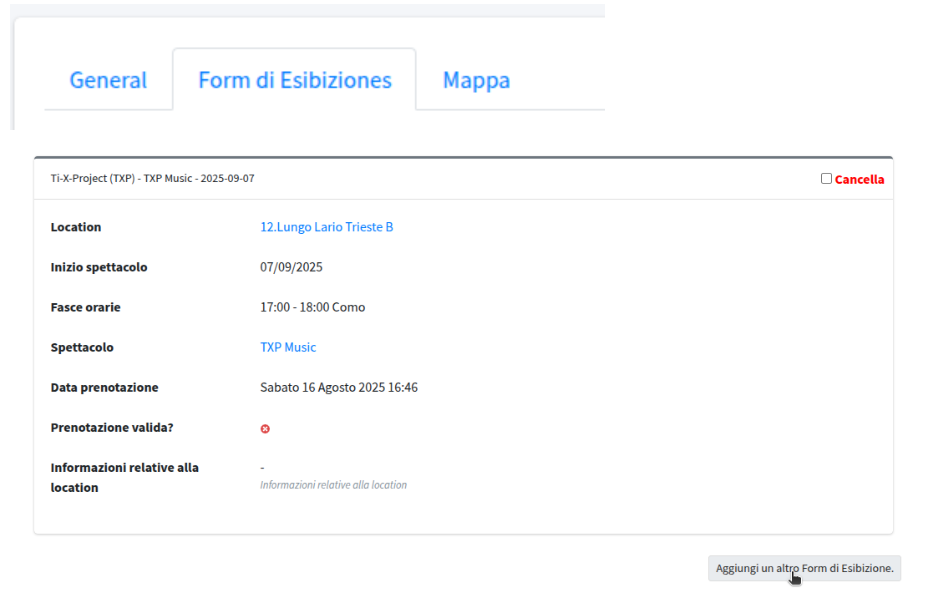Click the Sabato 16 Agosto 2025 booking date
This screenshot has height=591, width=946.
pos(339,387)
